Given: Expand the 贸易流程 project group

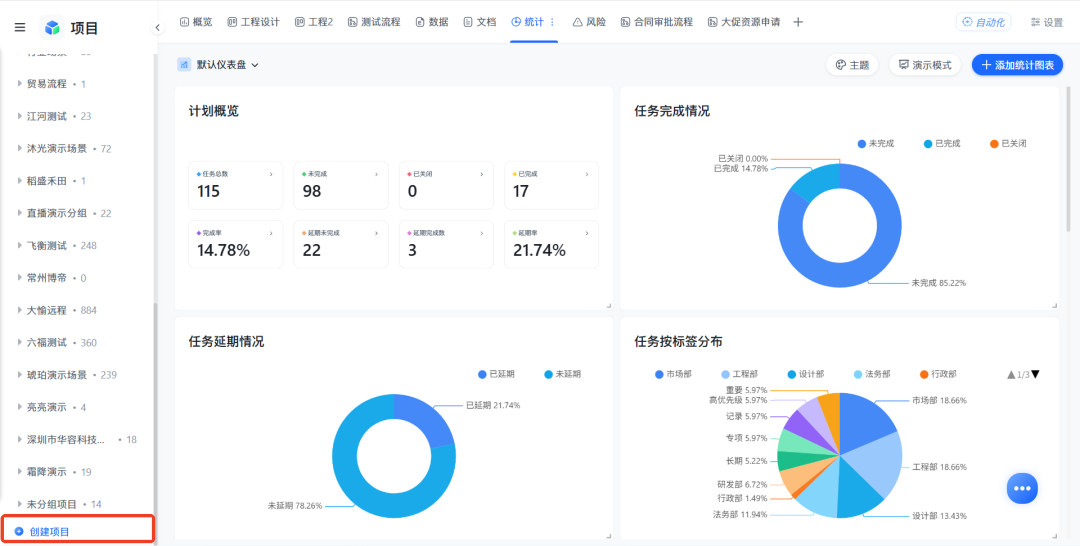Looking at the screenshot, I should 20,84.
